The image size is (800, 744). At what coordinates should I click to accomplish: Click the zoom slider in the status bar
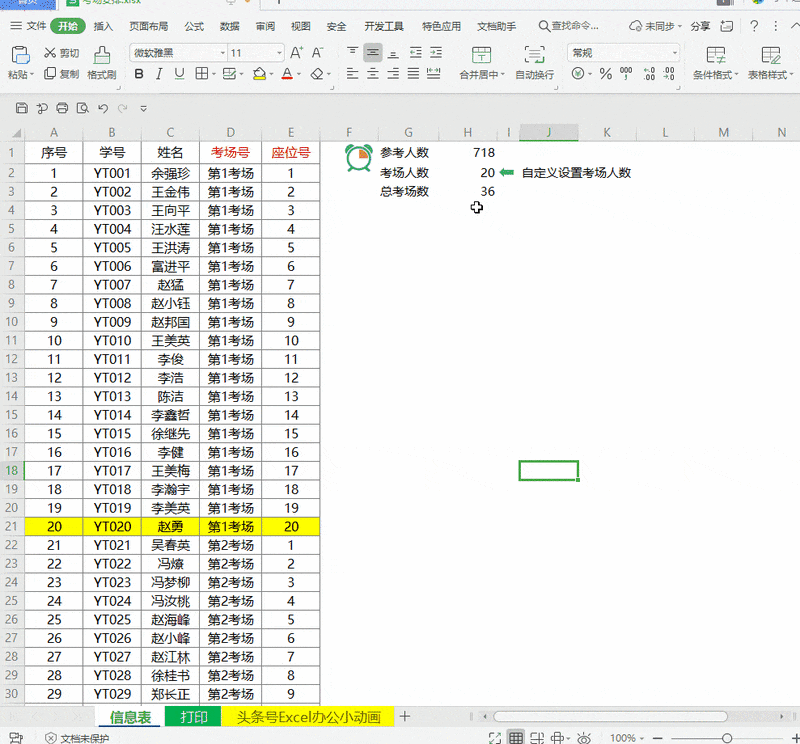tap(726, 738)
